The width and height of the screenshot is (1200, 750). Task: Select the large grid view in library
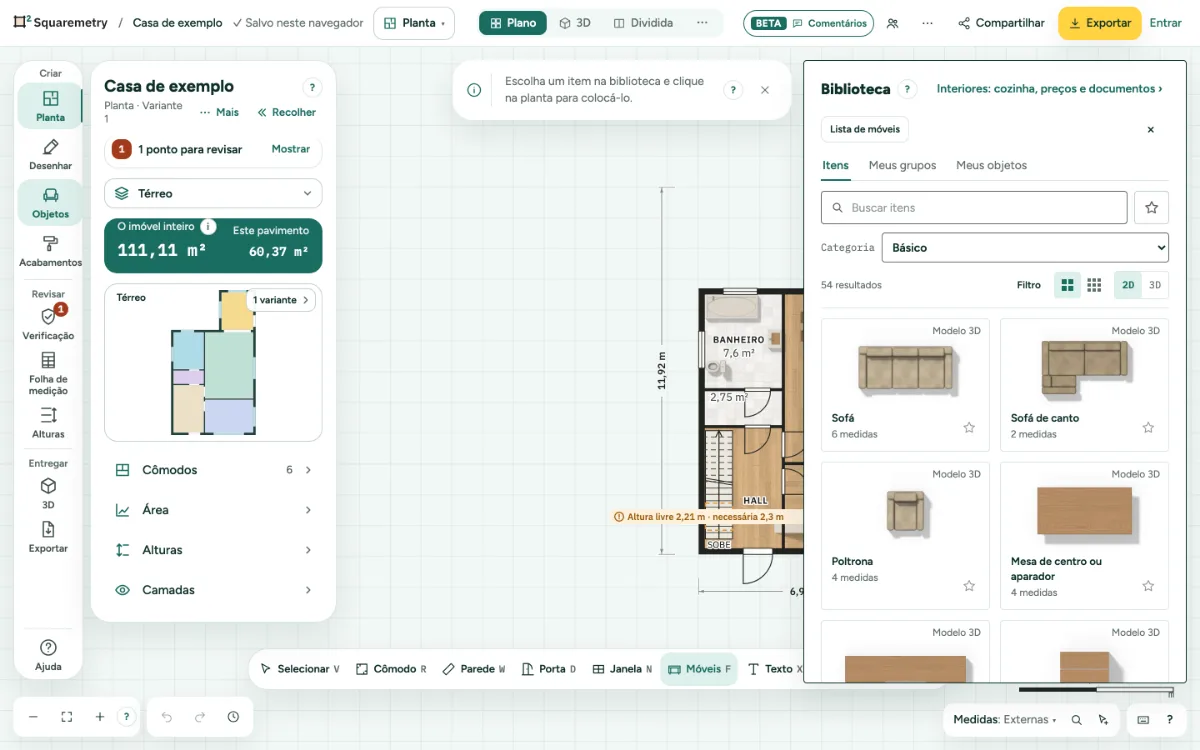[1068, 285]
